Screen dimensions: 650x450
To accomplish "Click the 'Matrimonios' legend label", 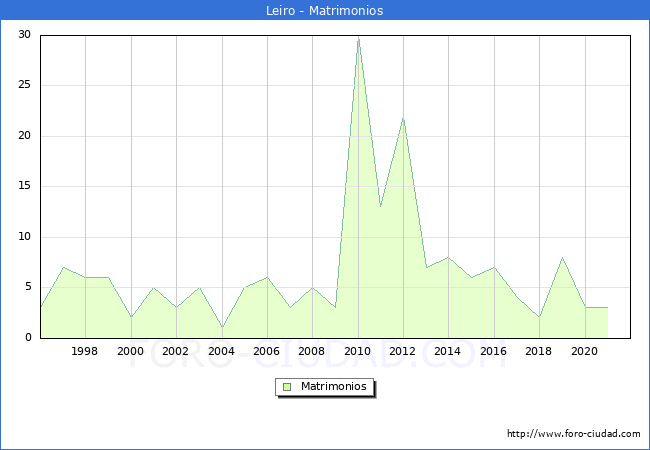I will tap(334, 386).
